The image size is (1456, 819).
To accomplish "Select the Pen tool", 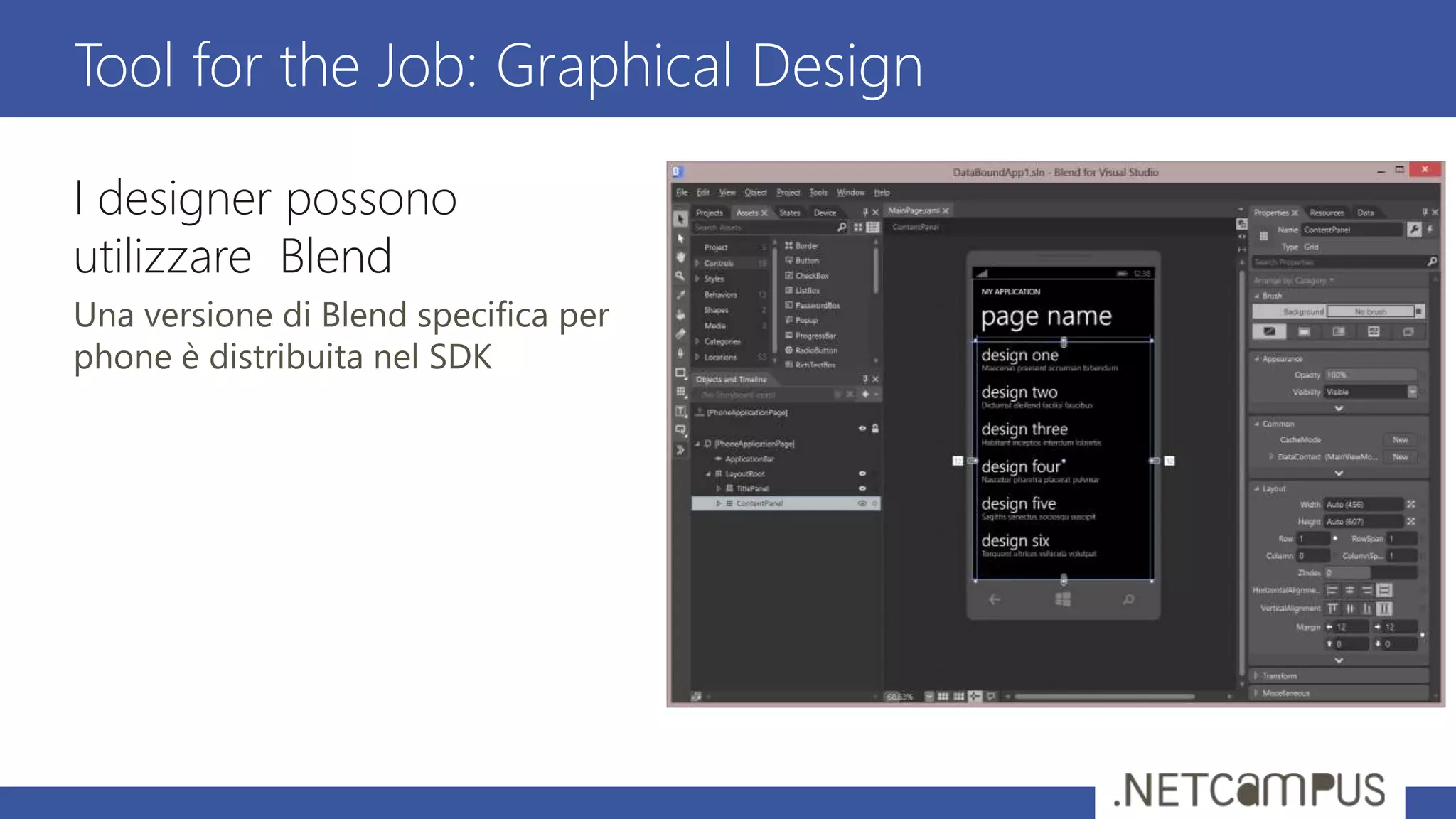I will coord(680,353).
